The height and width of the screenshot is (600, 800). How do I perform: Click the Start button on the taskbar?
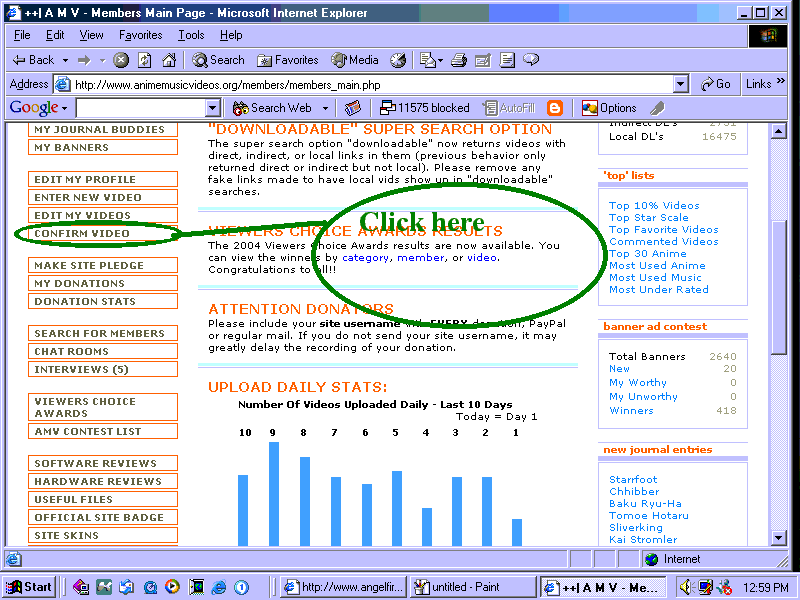pyautogui.click(x=29, y=588)
